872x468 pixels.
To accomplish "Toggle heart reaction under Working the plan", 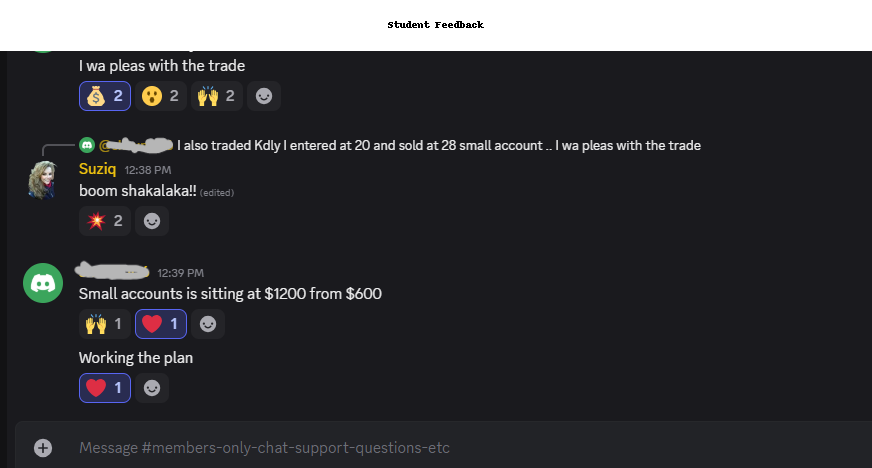I will point(105,388).
